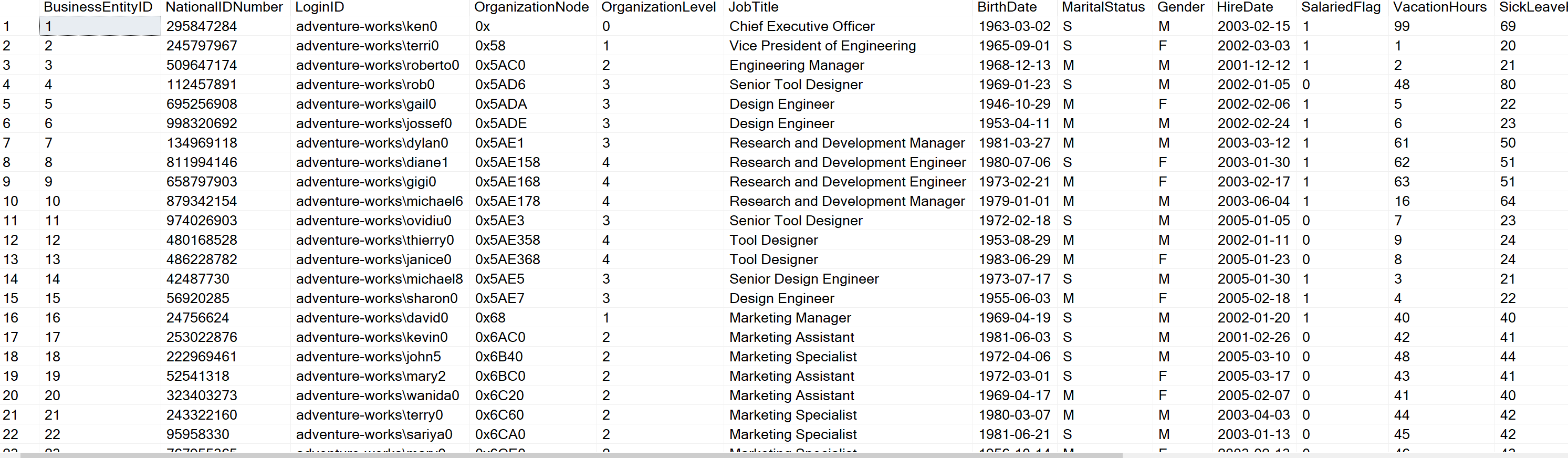Click the OrganizationNode cell 0x5AE158

point(507,163)
